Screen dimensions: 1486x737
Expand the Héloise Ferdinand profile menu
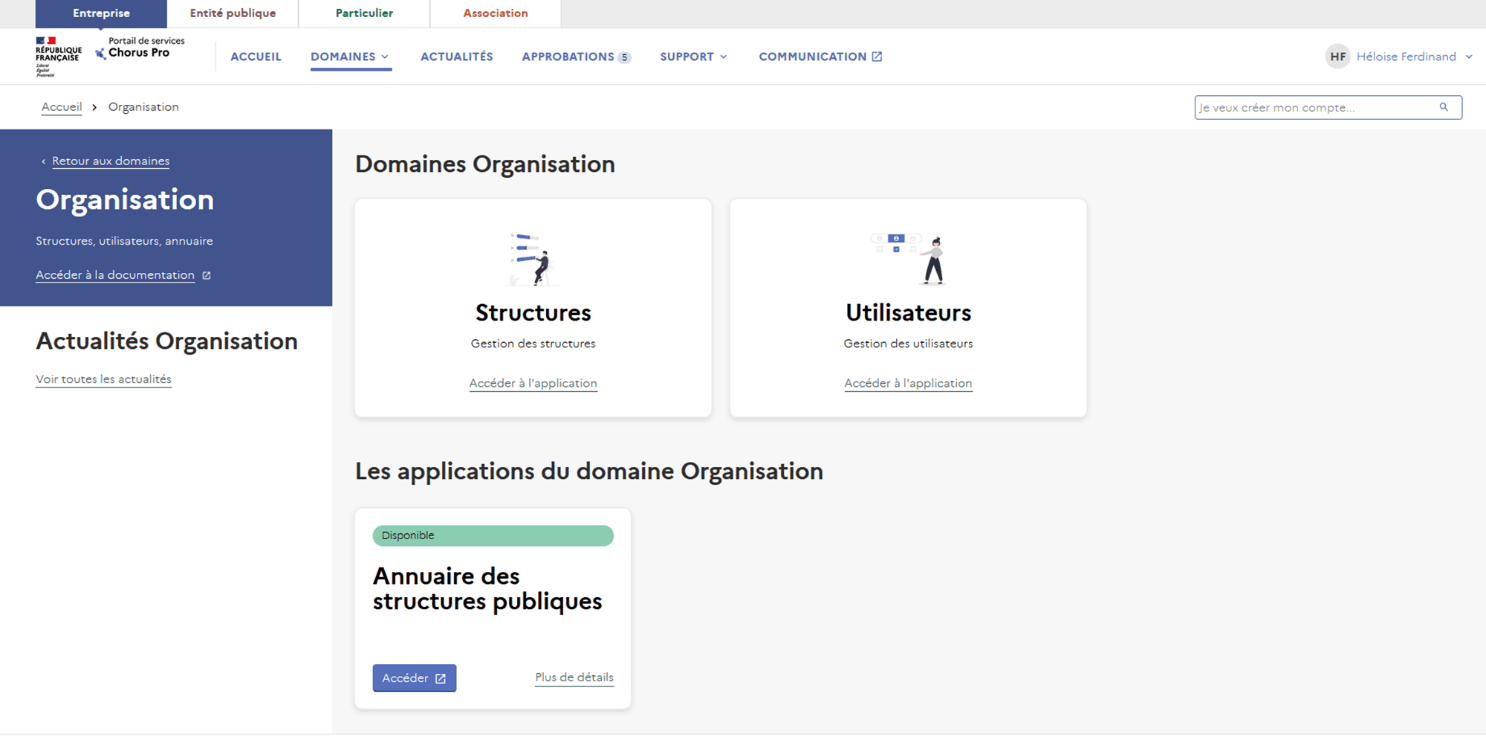(x=1404, y=56)
